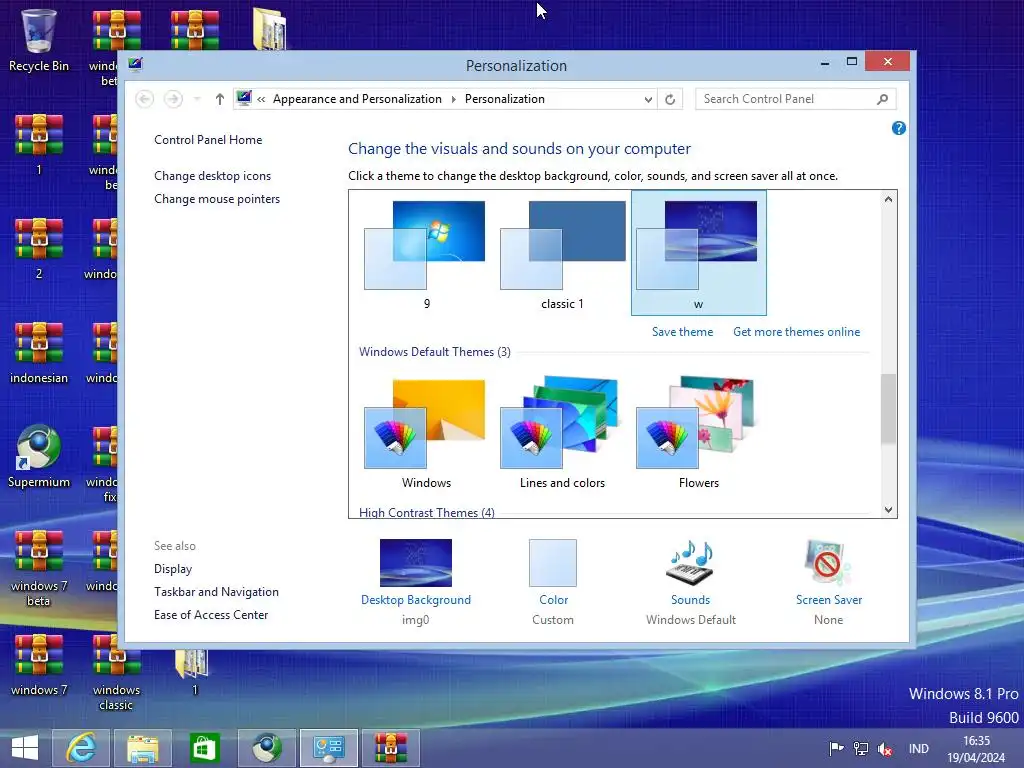
Task: Click the theme list scrollbar thumb
Action: click(x=888, y=409)
